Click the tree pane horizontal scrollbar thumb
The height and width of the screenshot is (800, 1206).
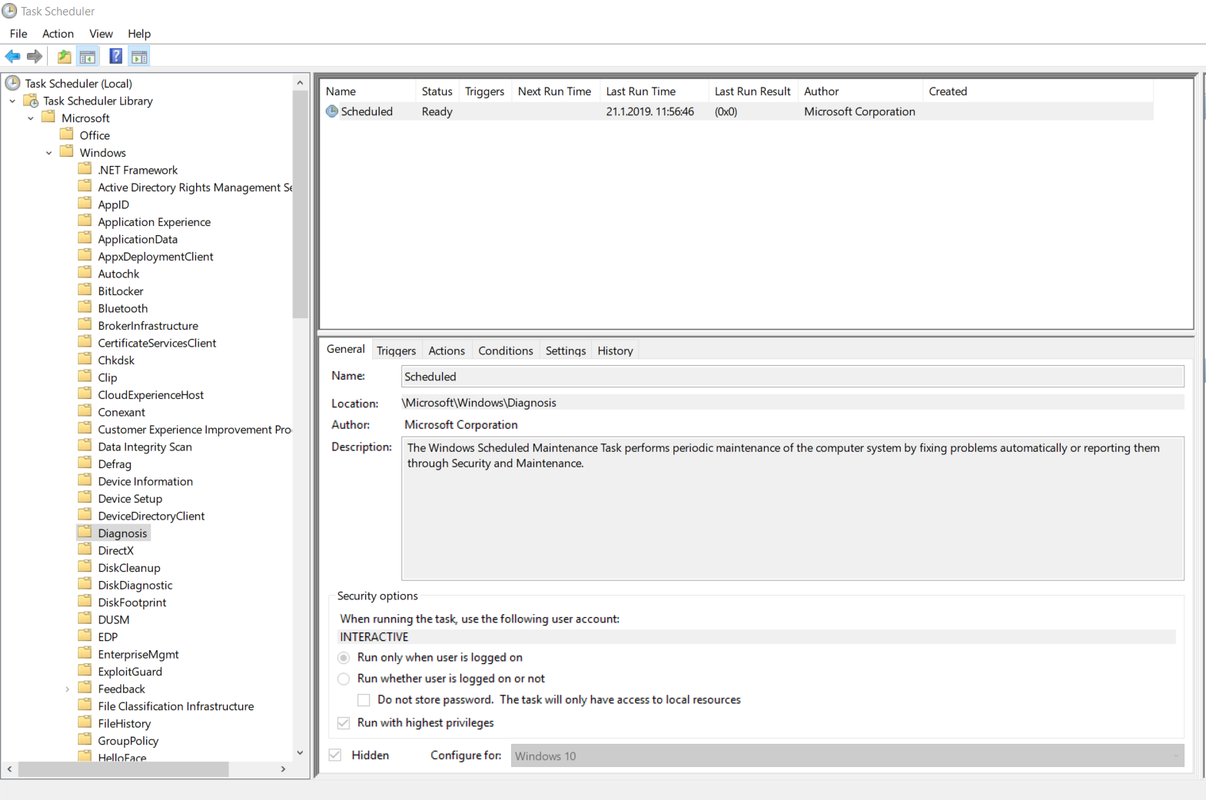point(123,769)
